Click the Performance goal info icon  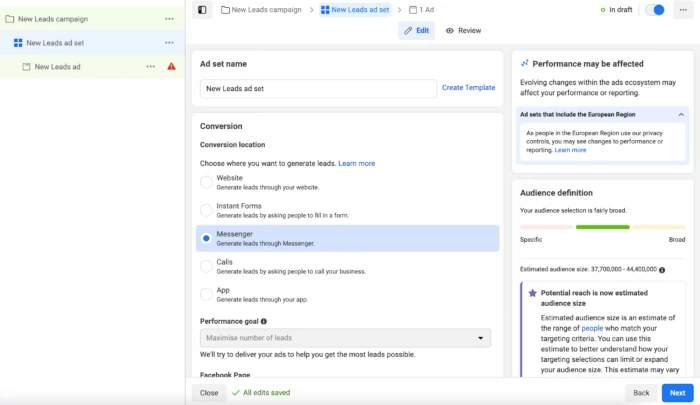(x=264, y=321)
